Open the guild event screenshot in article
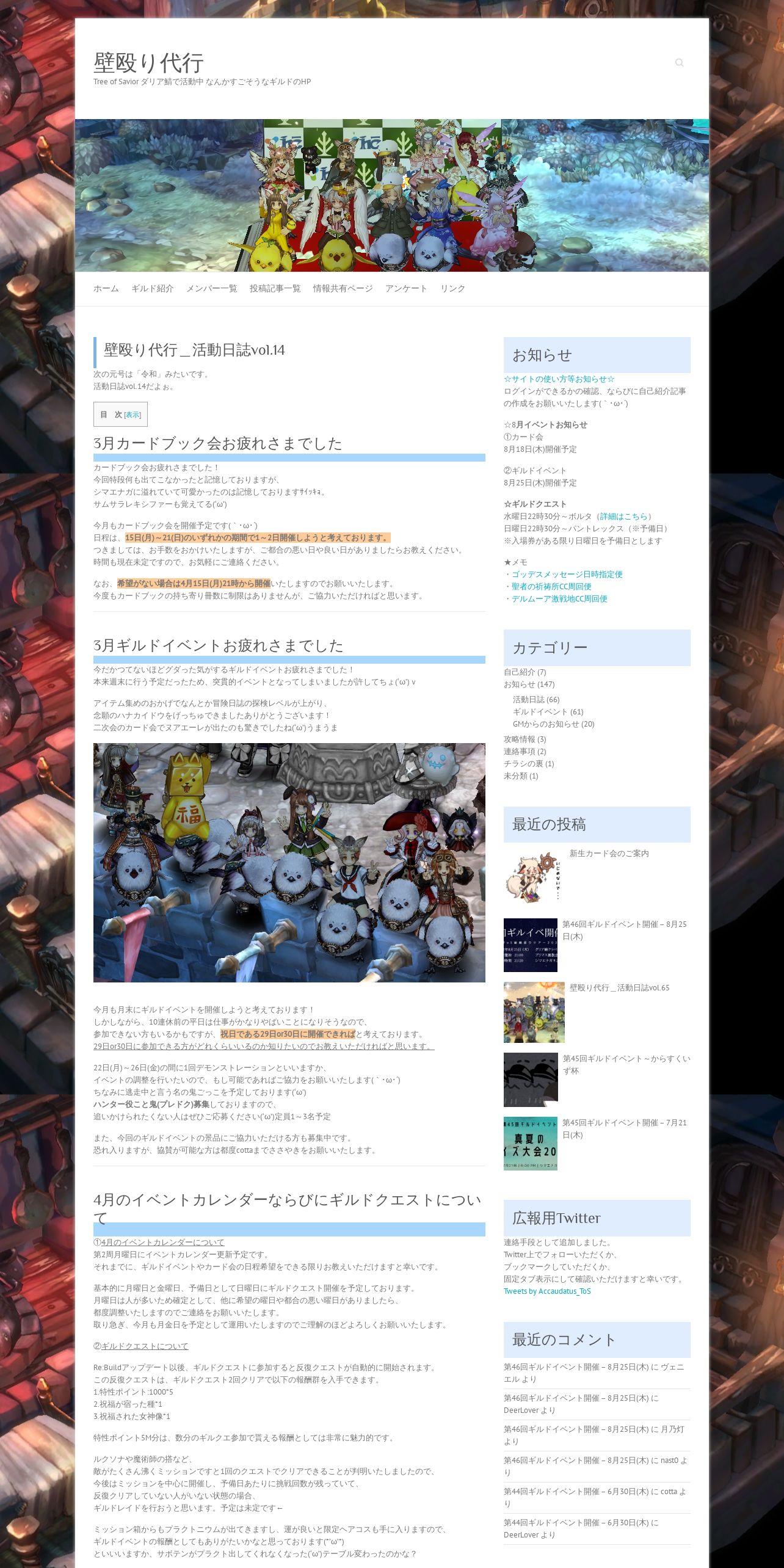Image resolution: width=784 pixels, height=1568 pixels. [x=289, y=862]
